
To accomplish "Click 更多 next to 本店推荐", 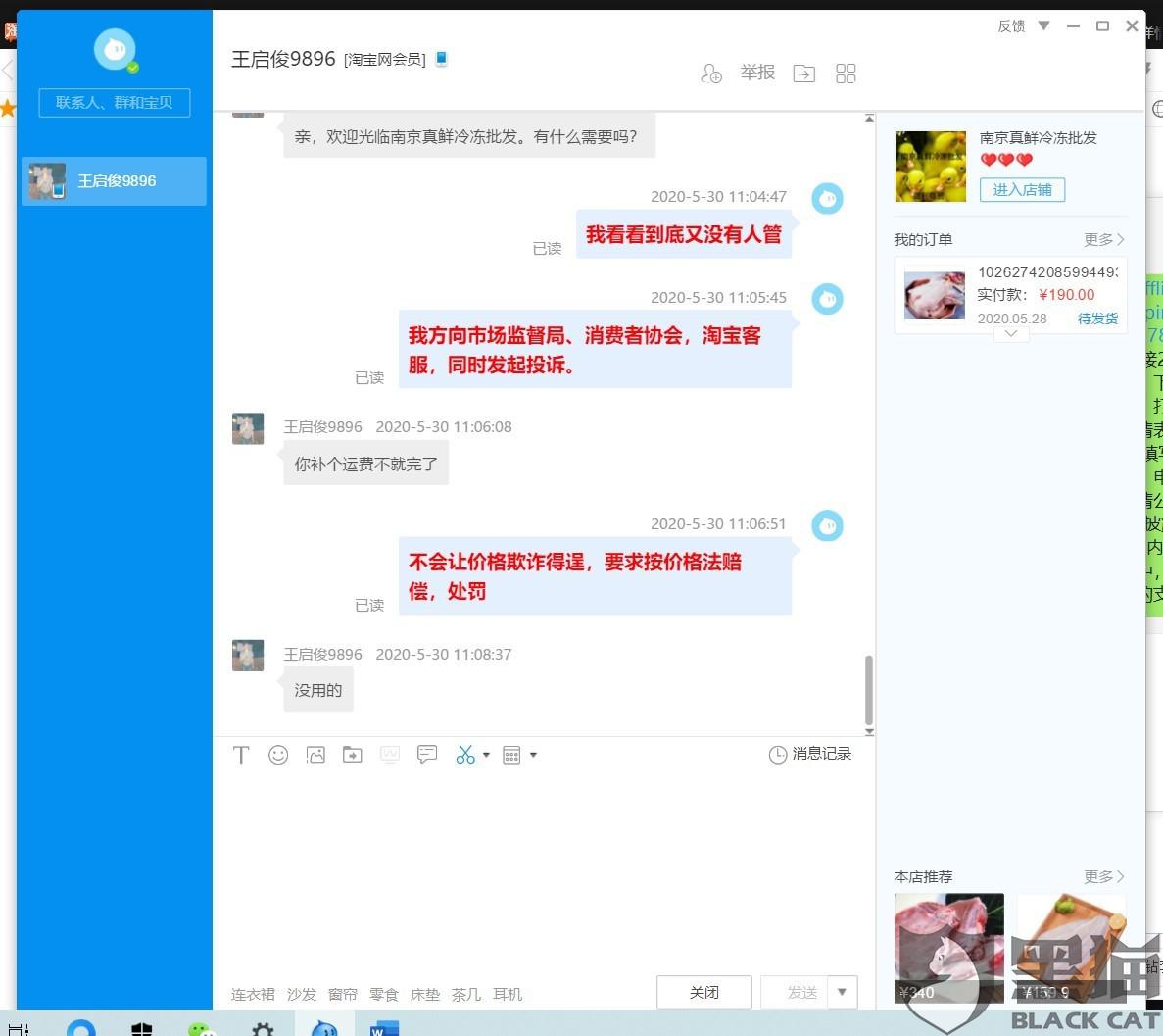I will point(1103,876).
